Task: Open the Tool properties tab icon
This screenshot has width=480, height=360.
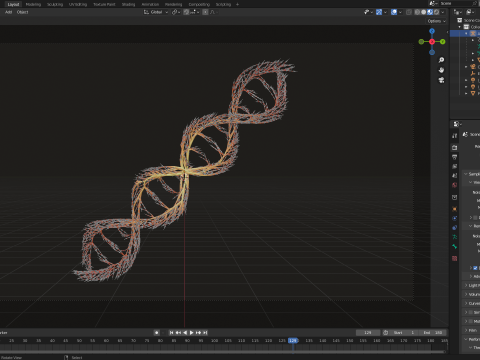Action: [455, 136]
